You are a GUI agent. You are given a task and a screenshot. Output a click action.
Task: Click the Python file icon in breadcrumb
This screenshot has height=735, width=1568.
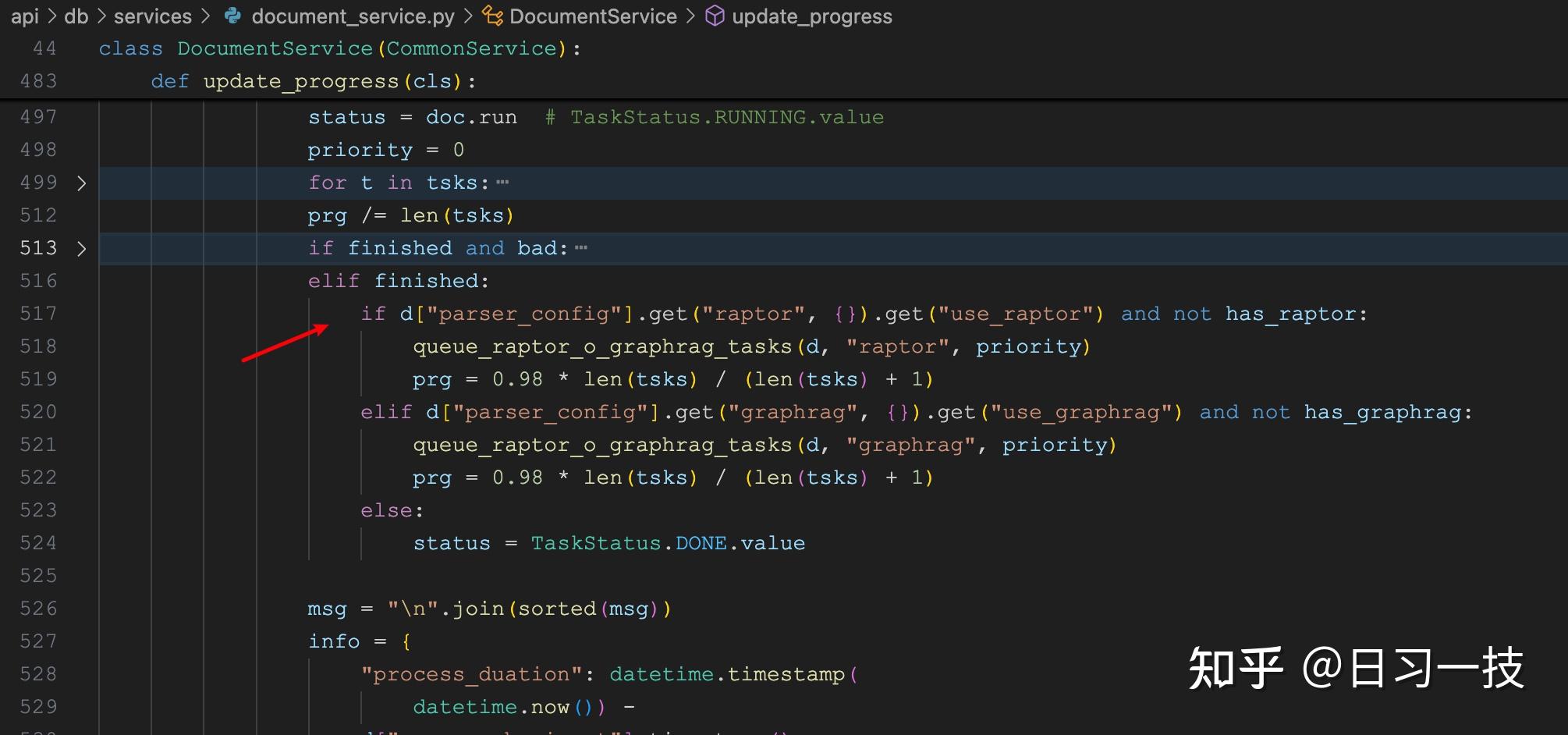click(232, 16)
